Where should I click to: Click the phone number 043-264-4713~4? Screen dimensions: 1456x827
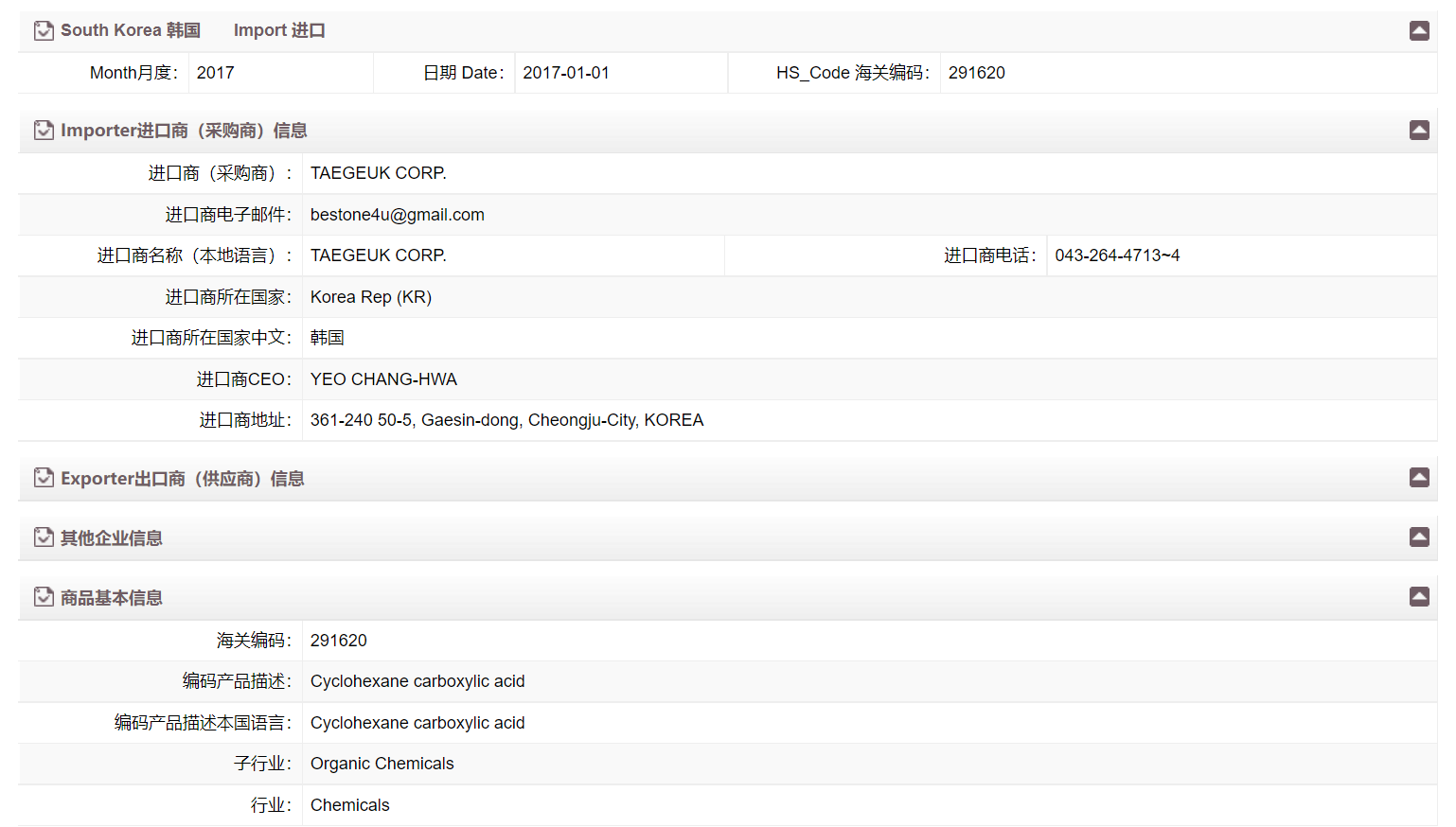click(x=1117, y=255)
